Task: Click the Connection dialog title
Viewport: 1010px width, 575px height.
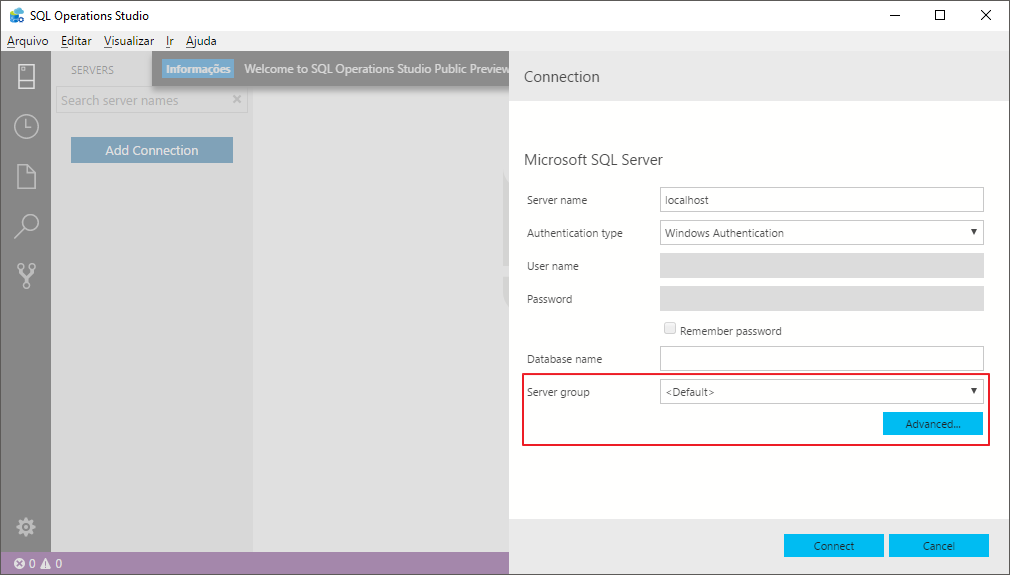Action: click(x=562, y=77)
